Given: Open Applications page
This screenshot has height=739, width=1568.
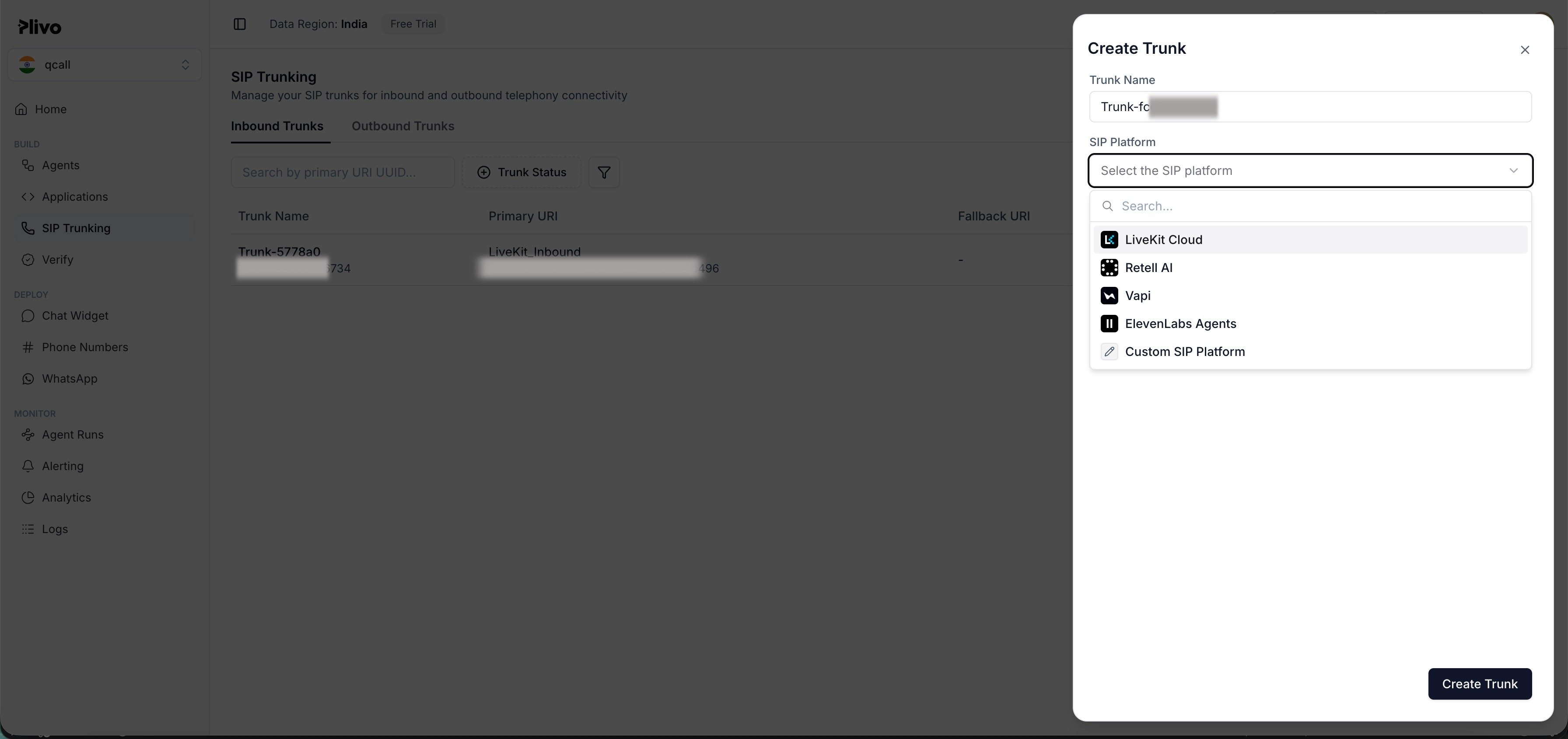Looking at the screenshot, I should (104, 197).
